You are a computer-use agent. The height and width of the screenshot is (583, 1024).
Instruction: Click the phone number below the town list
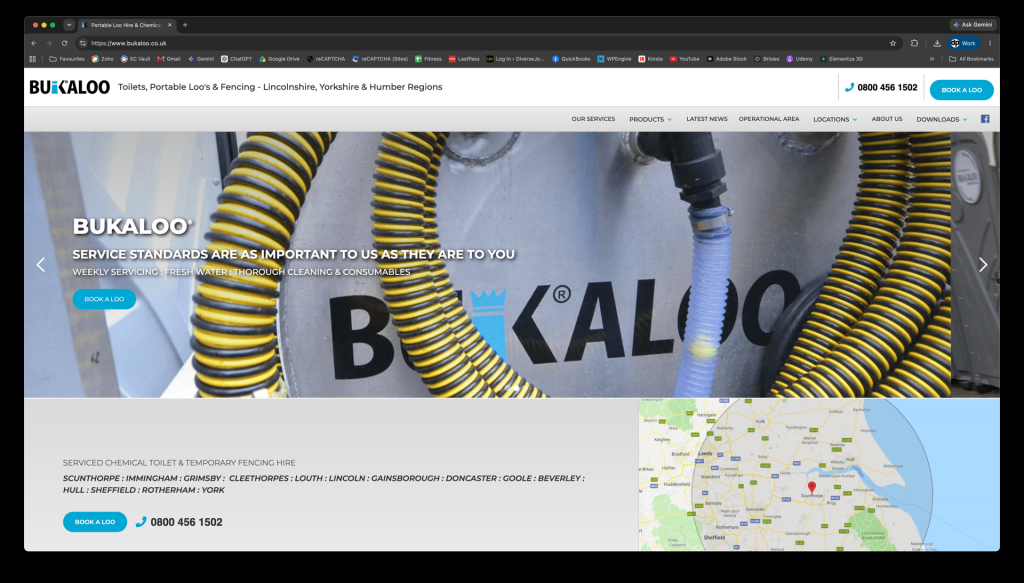pos(179,522)
